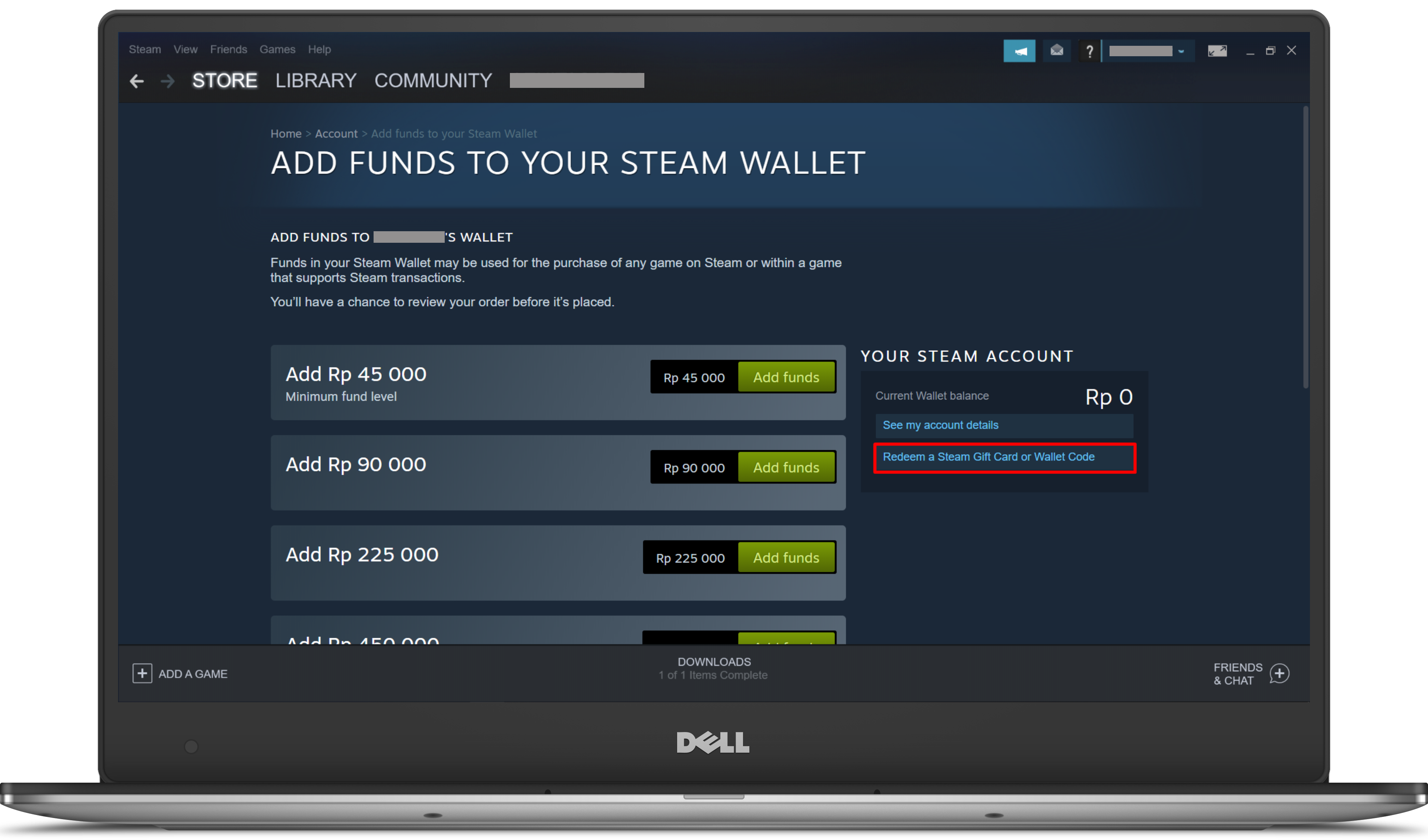The height and width of the screenshot is (840, 1428).
Task: Click Add funds for Rp 45 000
Action: pos(786,377)
